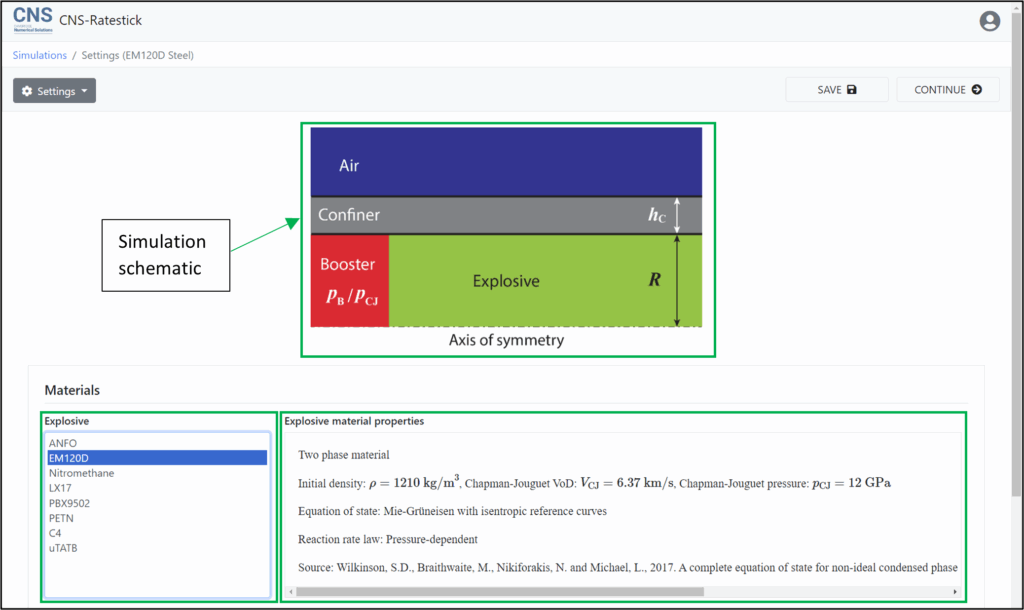Pick PBX9502 from the explosive list
Image resolution: width=1024 pixels, height=610 pixels.
pos(68,503)
